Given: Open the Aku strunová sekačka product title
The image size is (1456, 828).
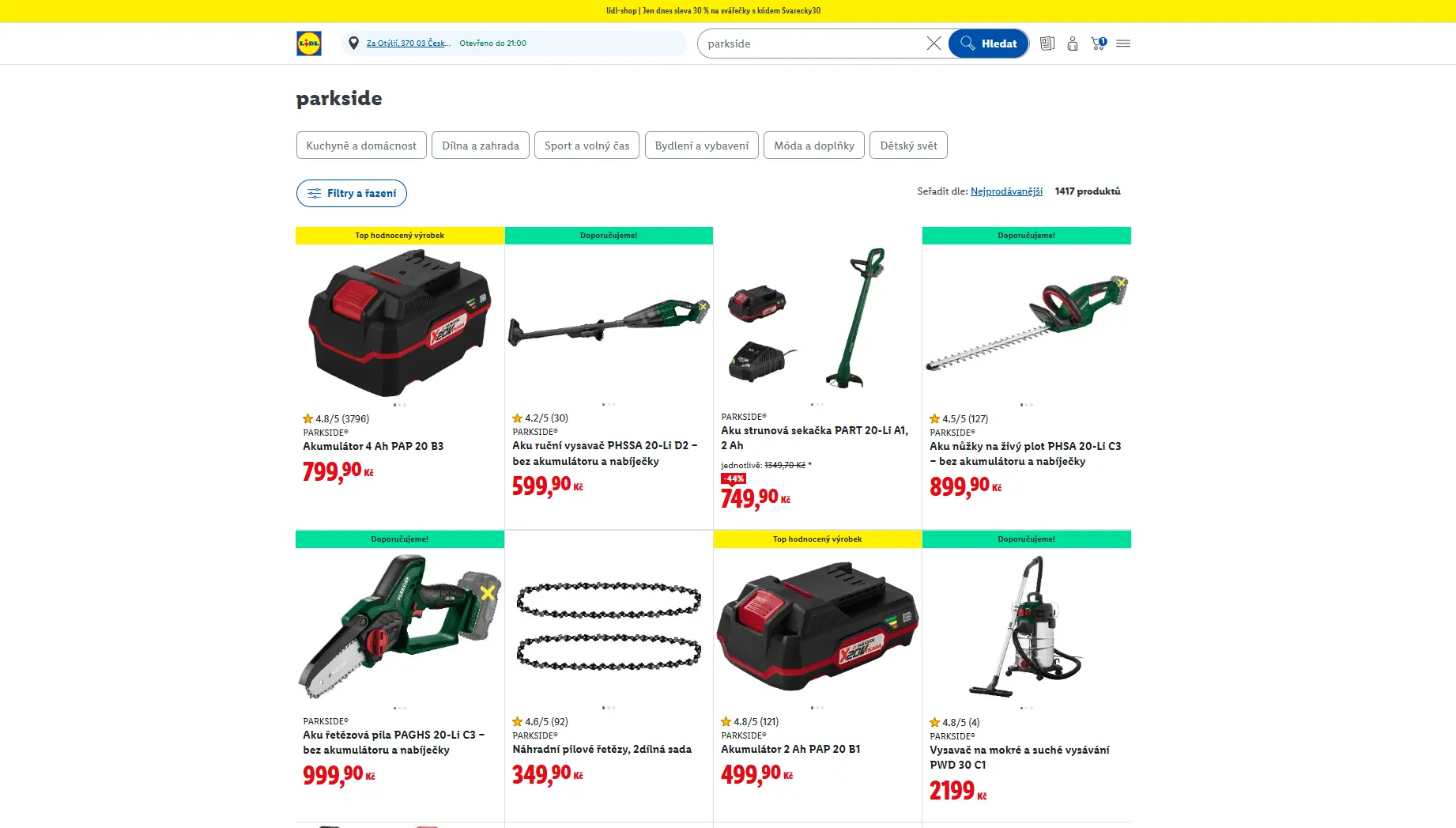Looking at the screenshot, I should tap(814, 438).
